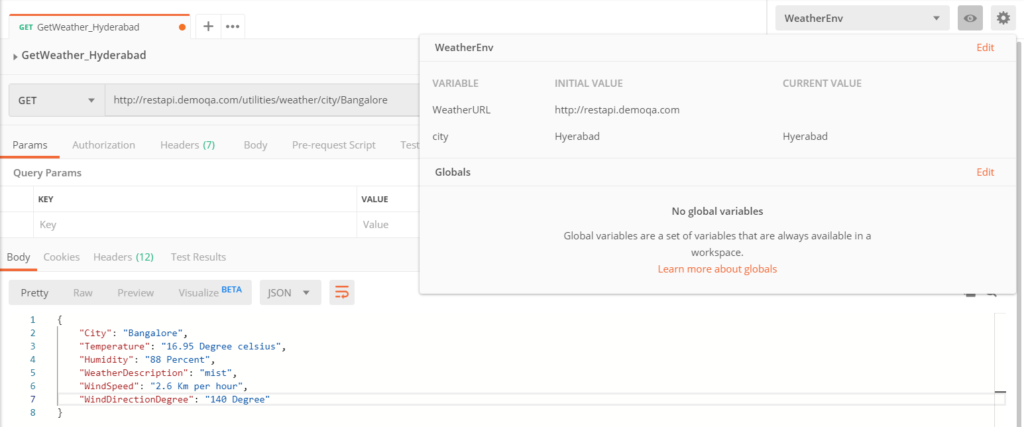The width and height of the screenshot is (1024, 427).
Task: Switch to the Authorization tab
Action: point(103,145)
